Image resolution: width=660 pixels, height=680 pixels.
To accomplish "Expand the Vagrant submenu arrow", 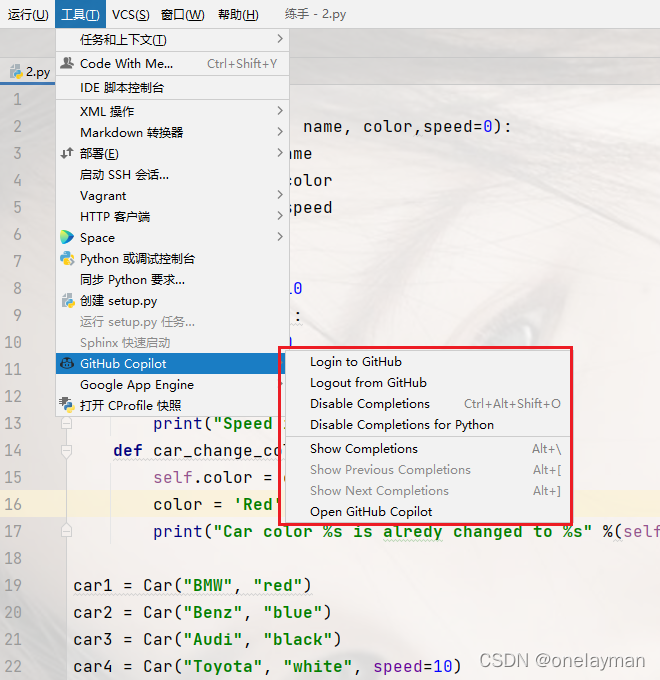I will click(280, 195).
